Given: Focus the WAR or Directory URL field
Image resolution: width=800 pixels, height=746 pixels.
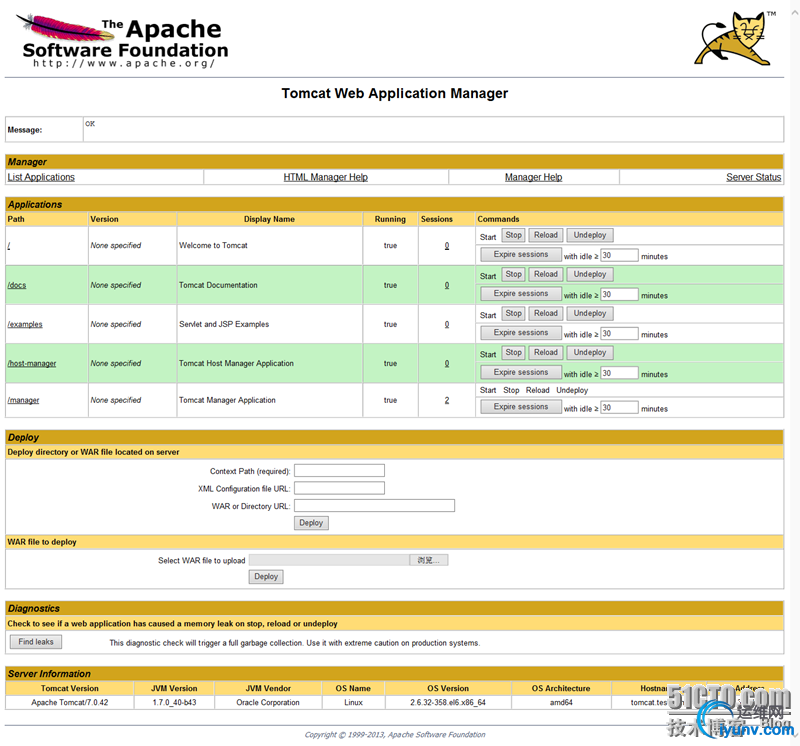Looking at the screenshot, I should pyautogui.click(x=374, y=506).
